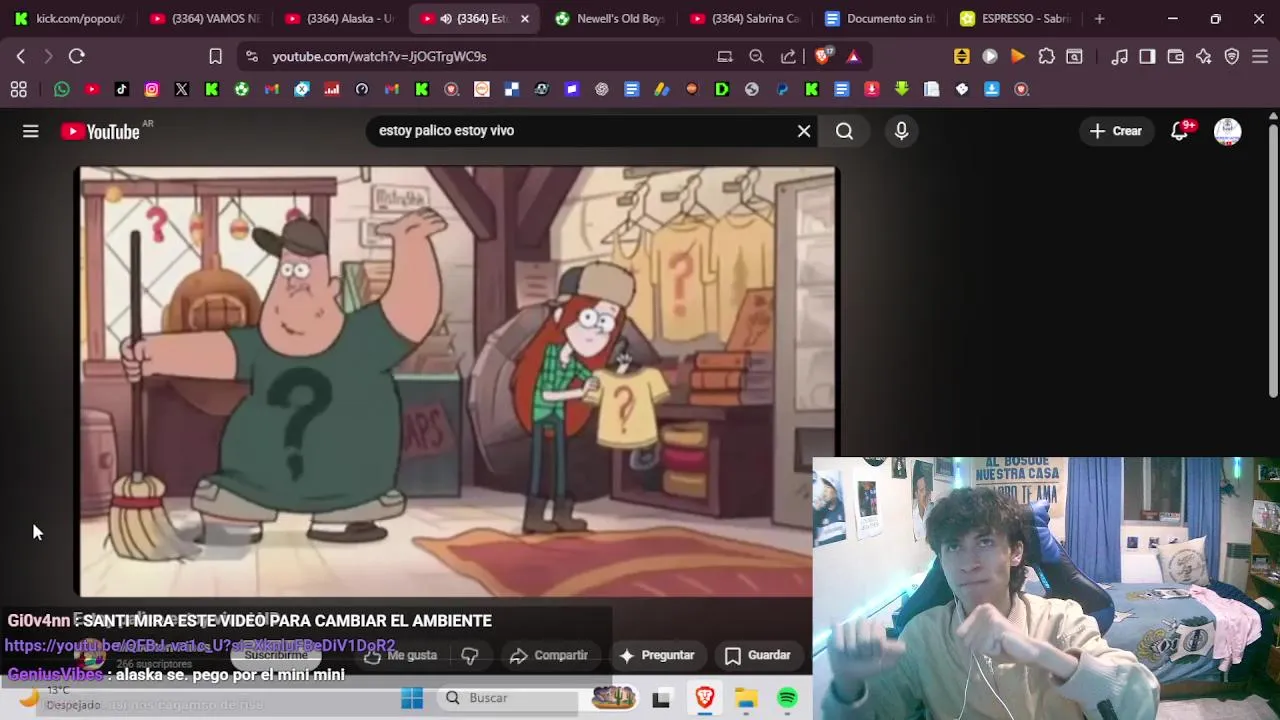Save the video with Guardar
Viewport: 1280px width, 720px height.
tap(757, 655)
